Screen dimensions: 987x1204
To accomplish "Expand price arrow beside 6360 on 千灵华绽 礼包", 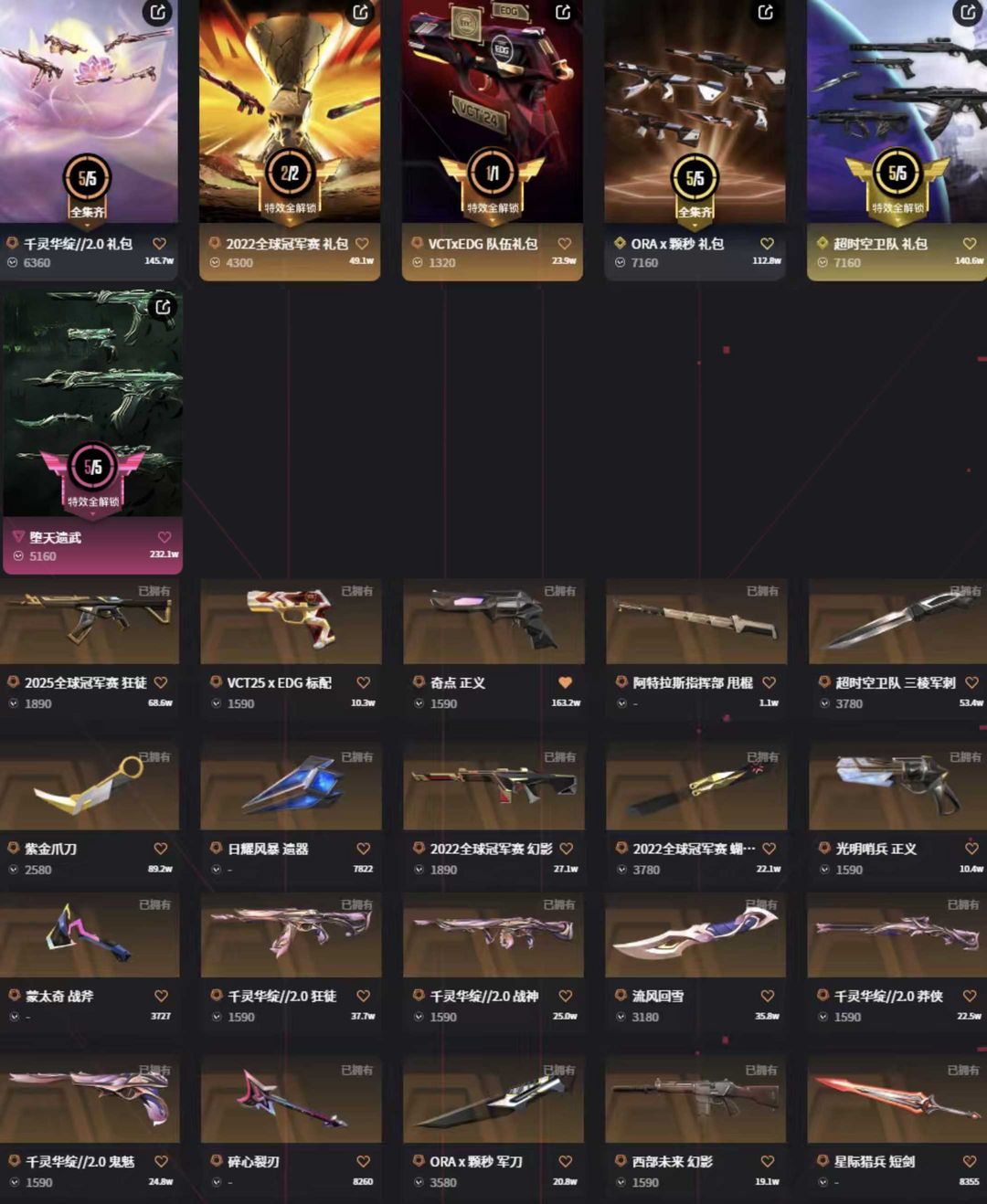I will (13, 262).
